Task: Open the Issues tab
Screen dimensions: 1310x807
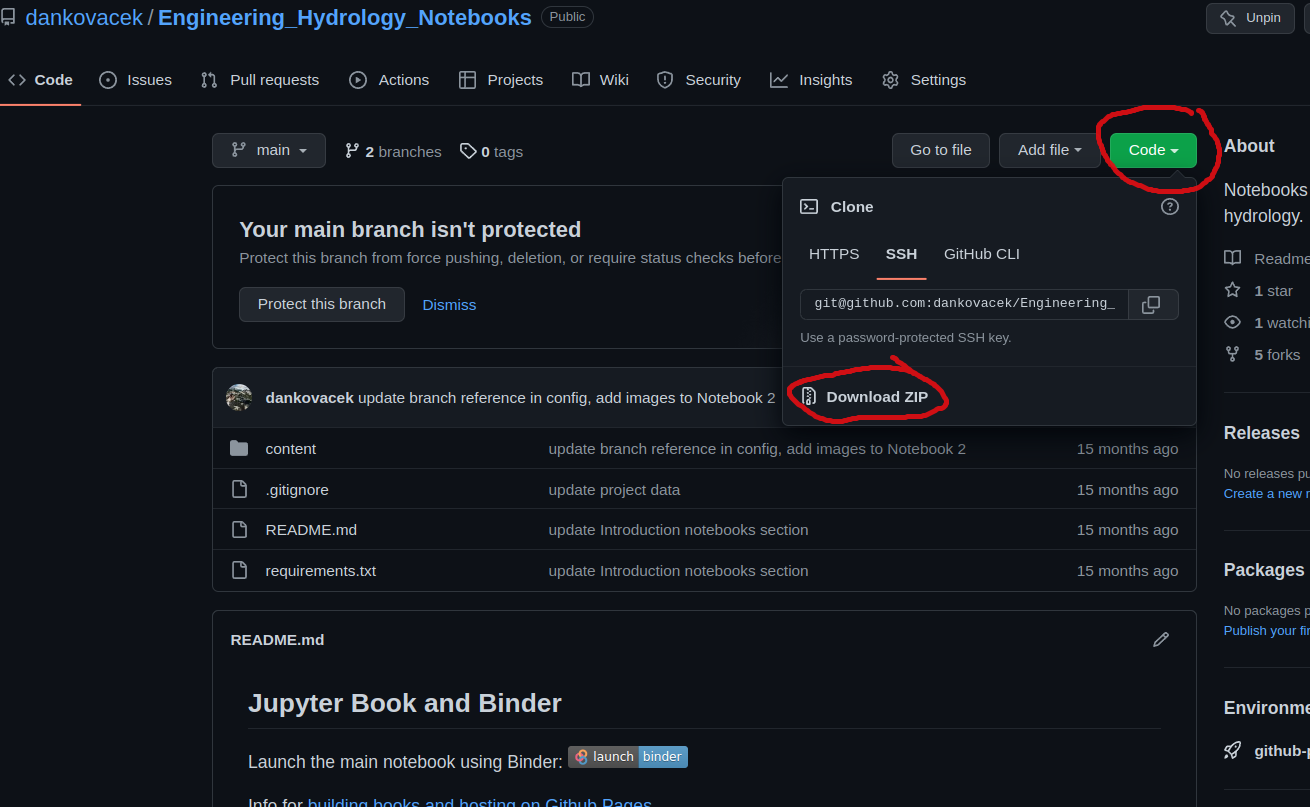Action: [136, 80]
